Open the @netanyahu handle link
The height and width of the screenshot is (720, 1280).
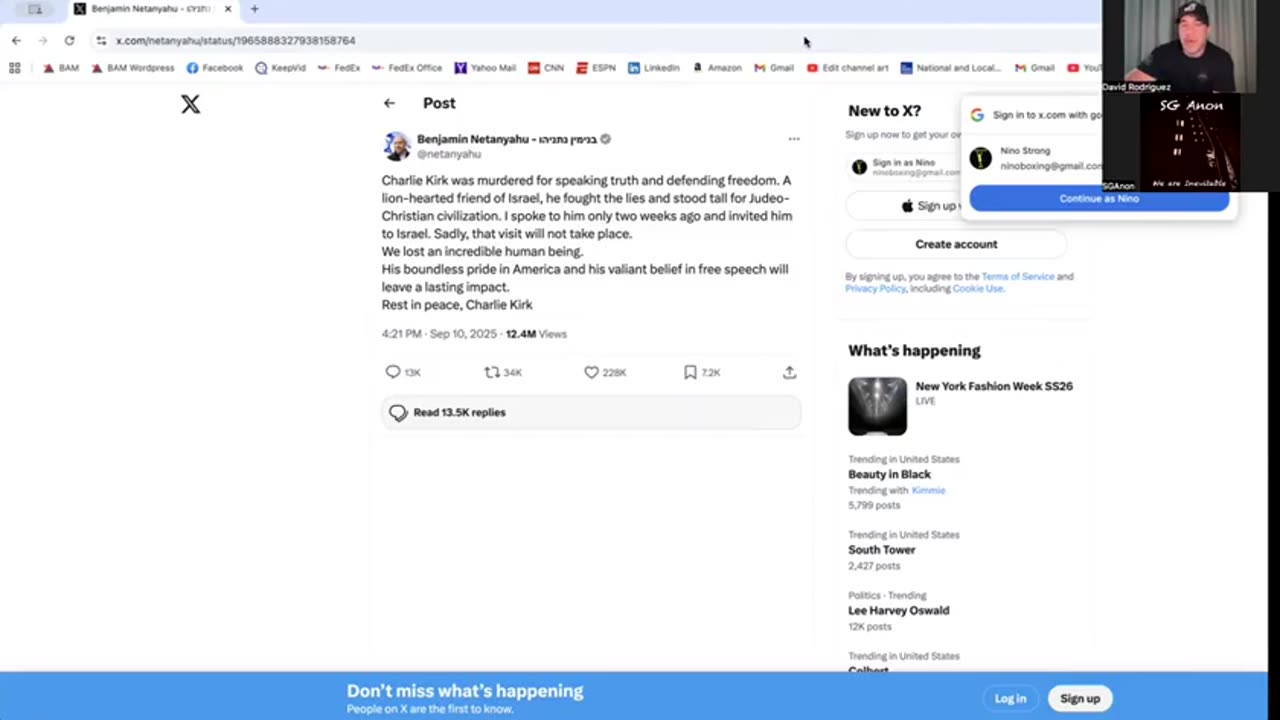449,154
